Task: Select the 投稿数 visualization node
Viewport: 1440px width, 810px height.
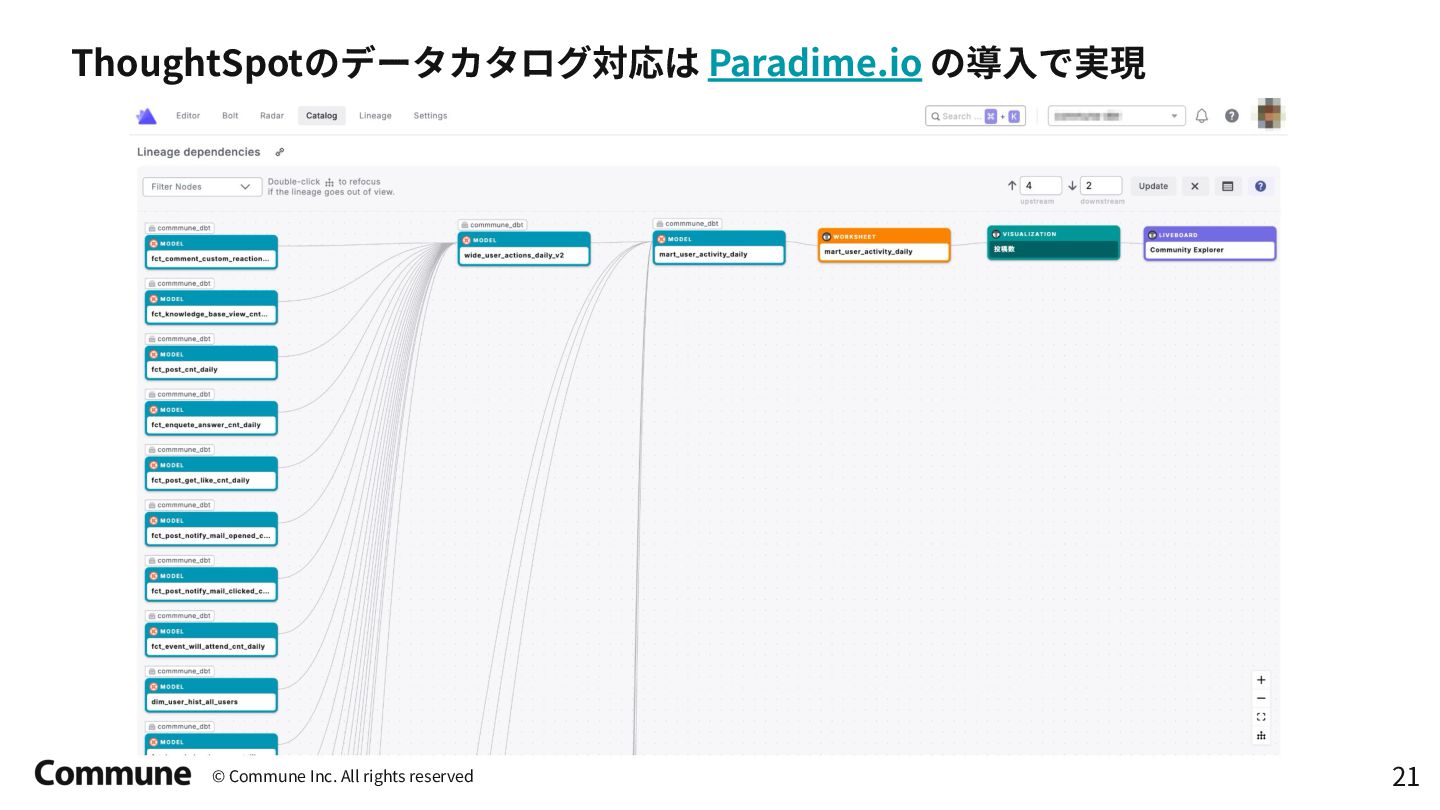Action: (x=1053, y=243)
